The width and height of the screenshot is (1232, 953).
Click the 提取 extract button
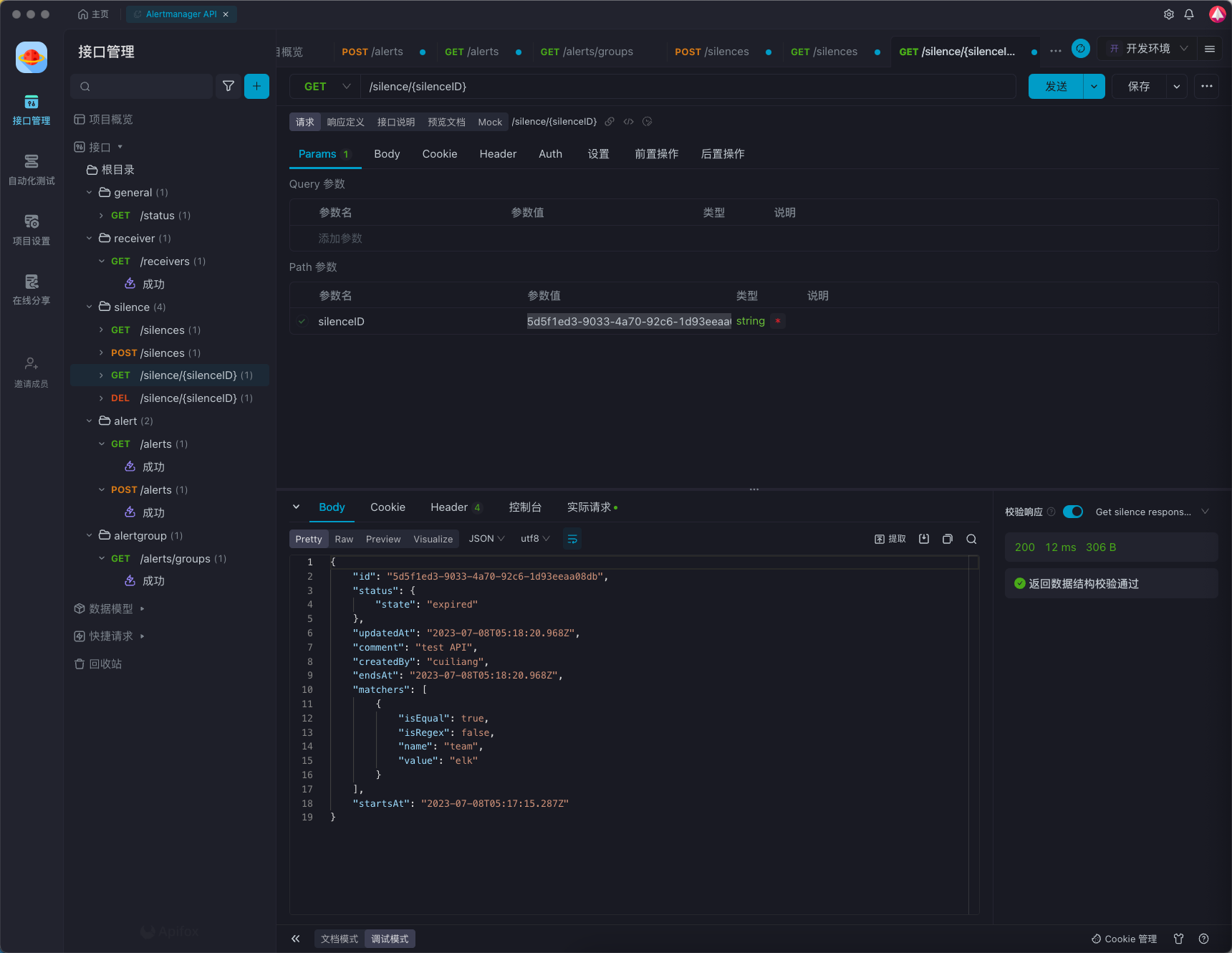890,539
